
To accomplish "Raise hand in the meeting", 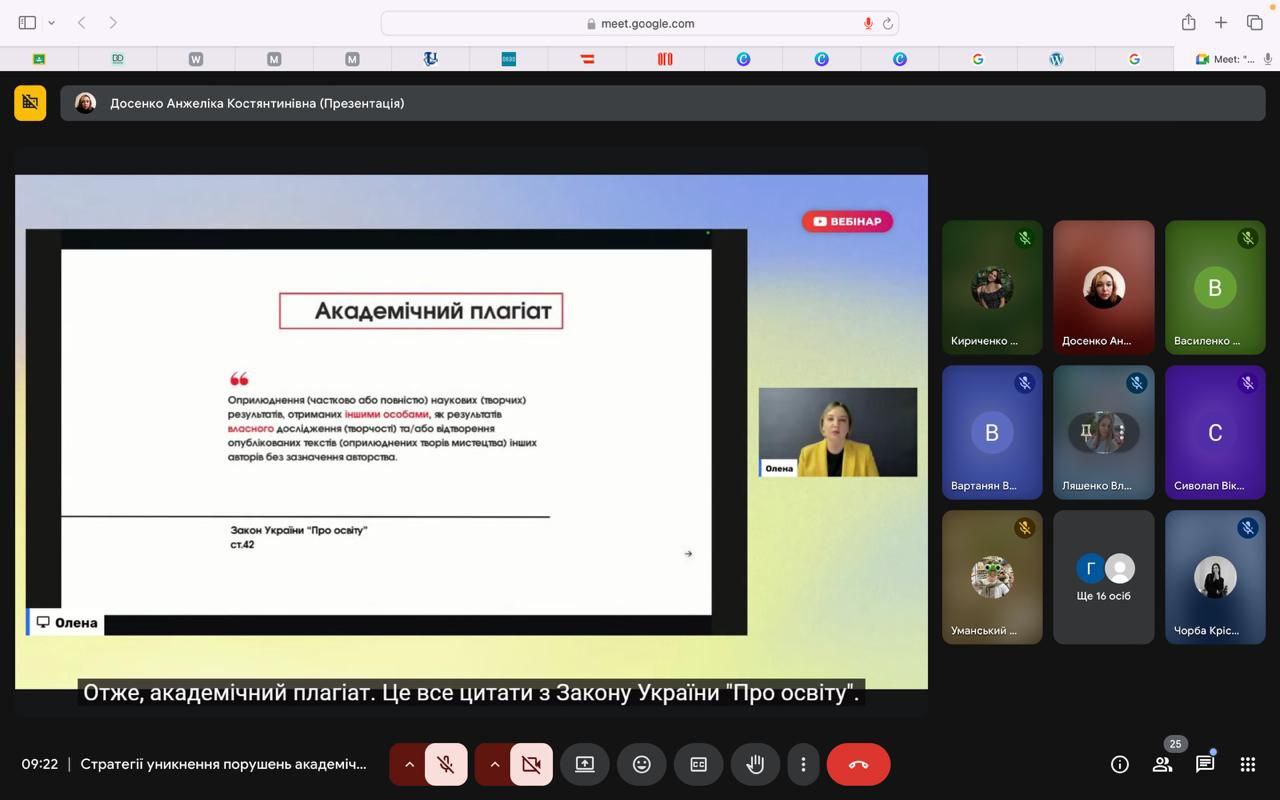I will point(755,764).
